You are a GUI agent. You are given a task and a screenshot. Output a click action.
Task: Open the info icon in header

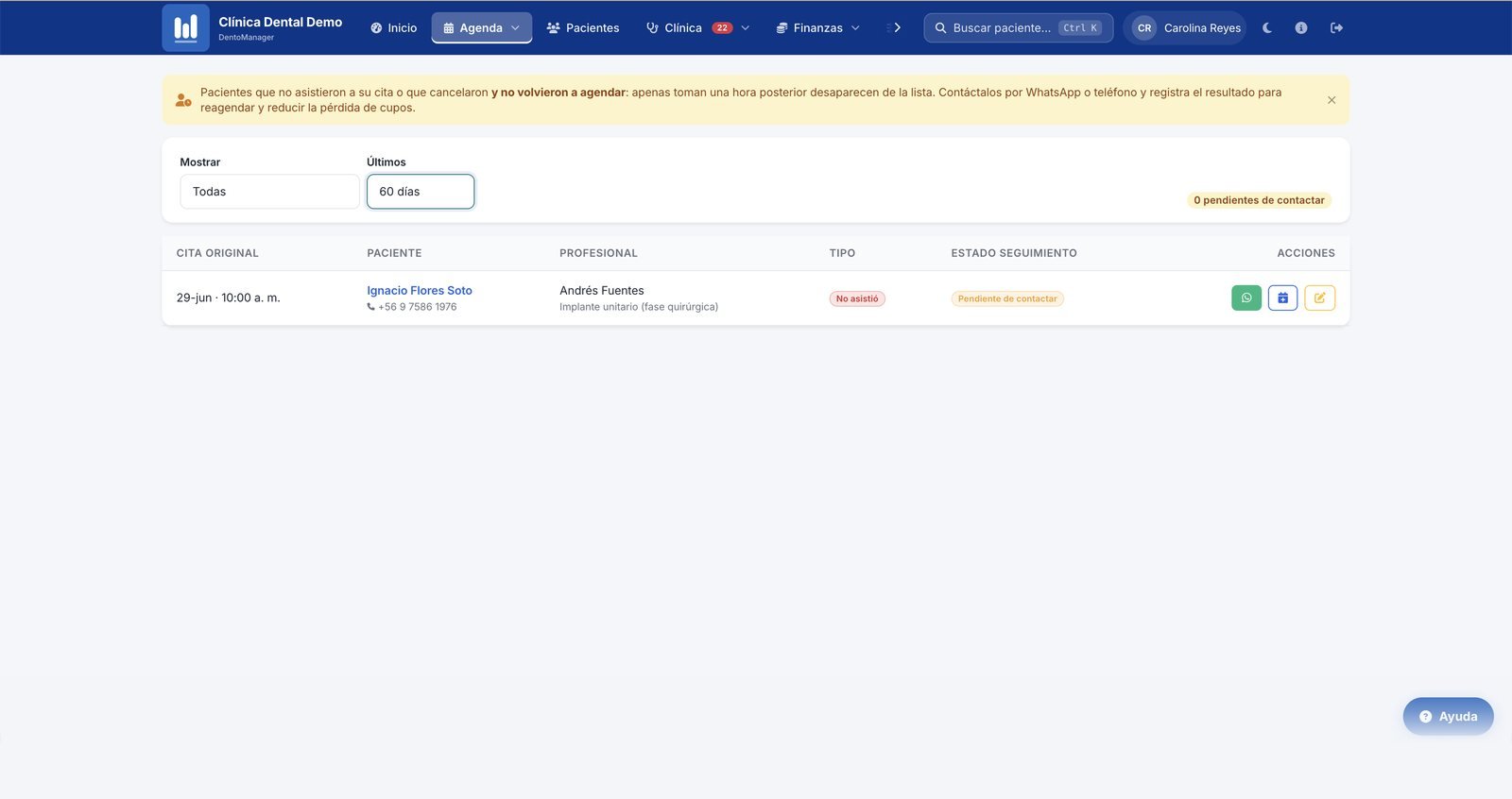coord(1301,28)
